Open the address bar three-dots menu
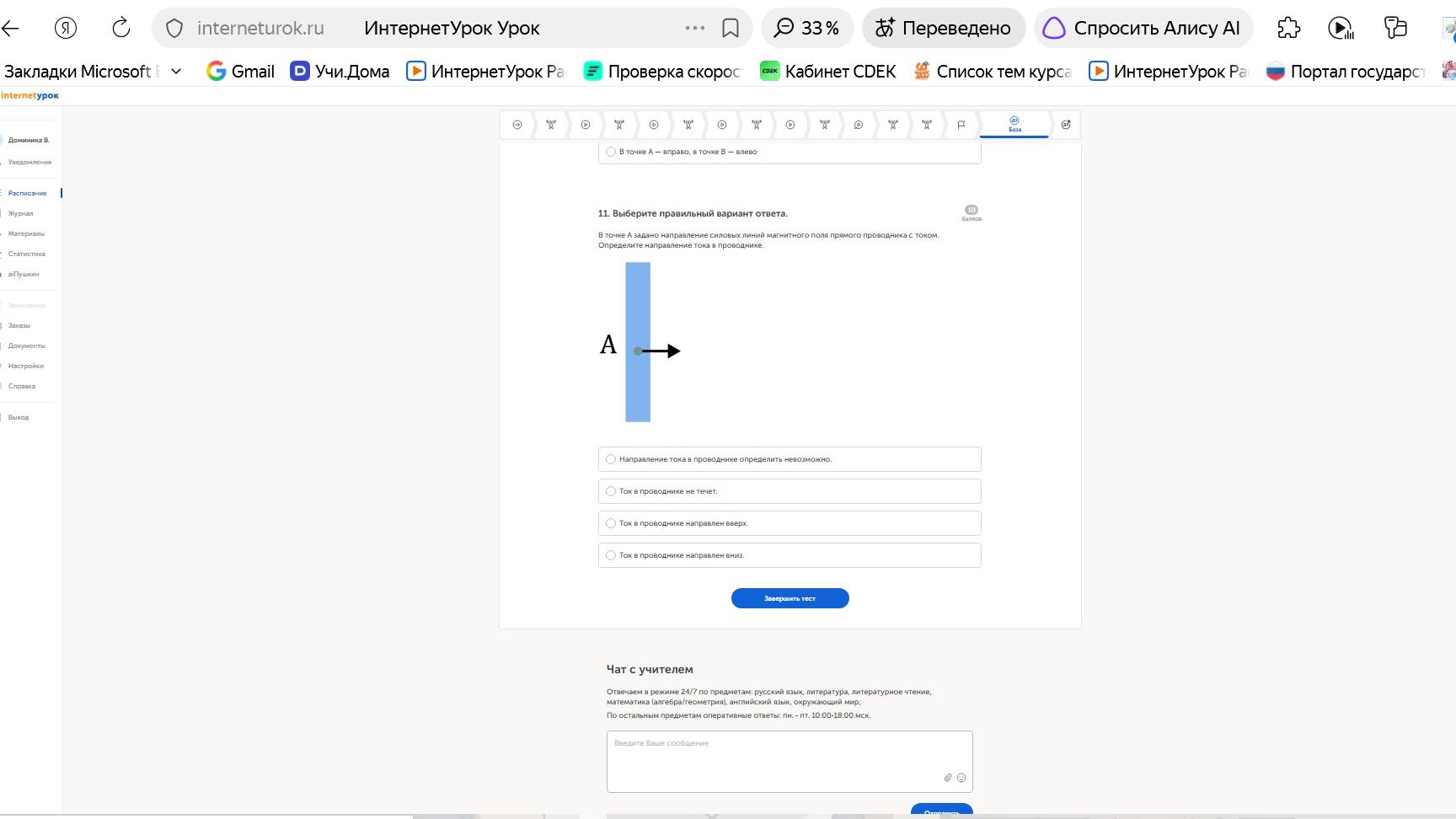This screenshot has height=819, width=1456. point(695,28)
